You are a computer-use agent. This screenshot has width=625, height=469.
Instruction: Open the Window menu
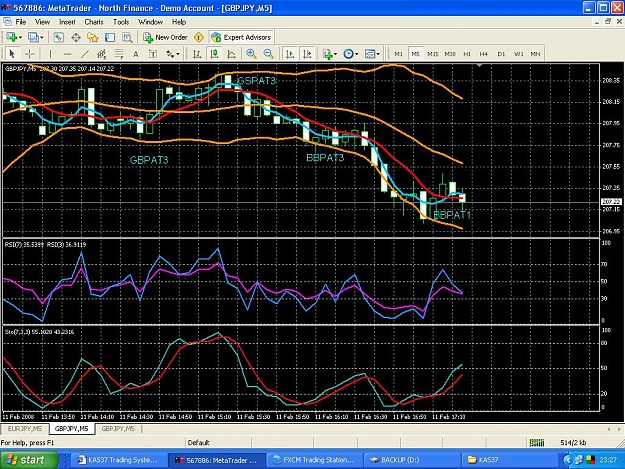click(x=150, y=22)
